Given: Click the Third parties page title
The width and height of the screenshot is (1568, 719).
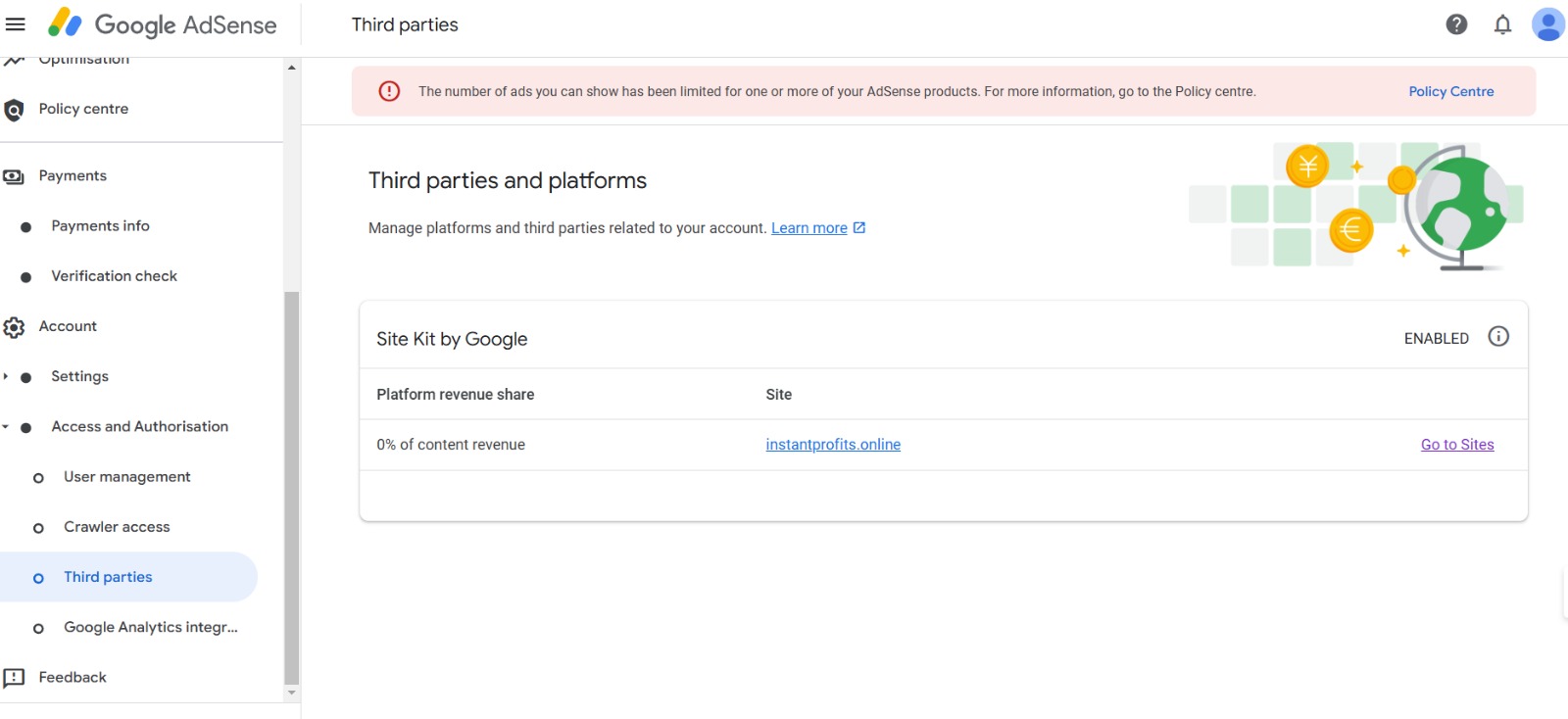Looking at the screenshot, I should click(x=405, y=24).
